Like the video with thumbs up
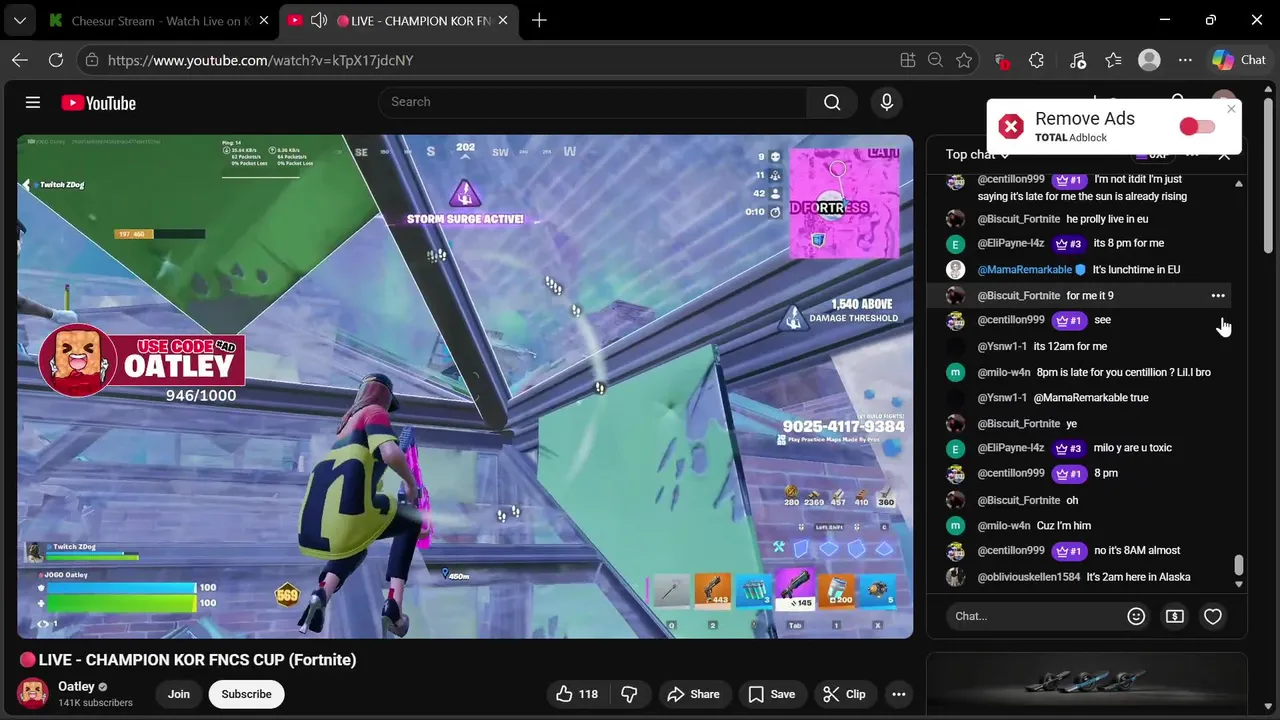The image size is (1280, 720). pyautogui.click(x=576, y=694)
